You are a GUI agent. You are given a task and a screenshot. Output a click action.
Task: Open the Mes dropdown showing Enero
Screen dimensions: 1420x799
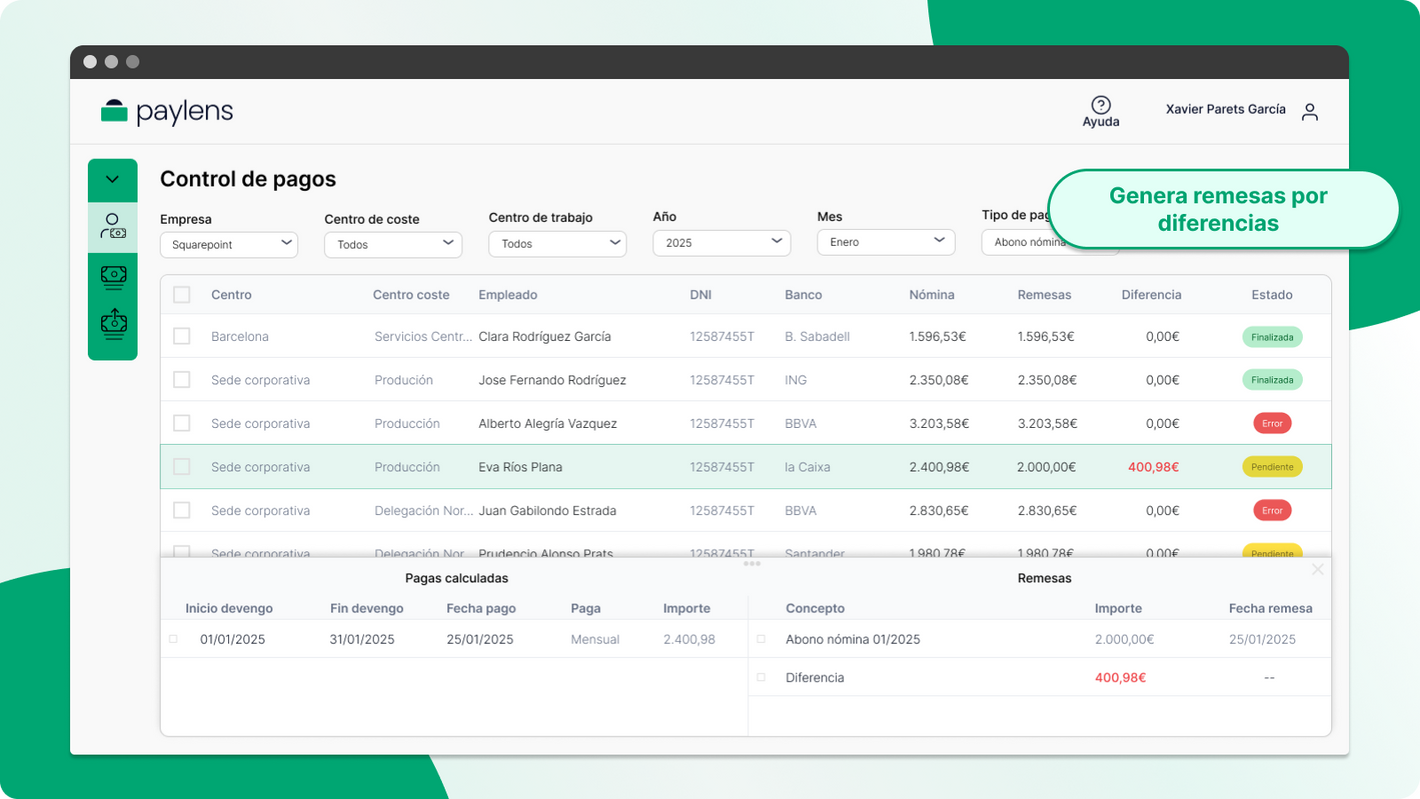[885, 242]
